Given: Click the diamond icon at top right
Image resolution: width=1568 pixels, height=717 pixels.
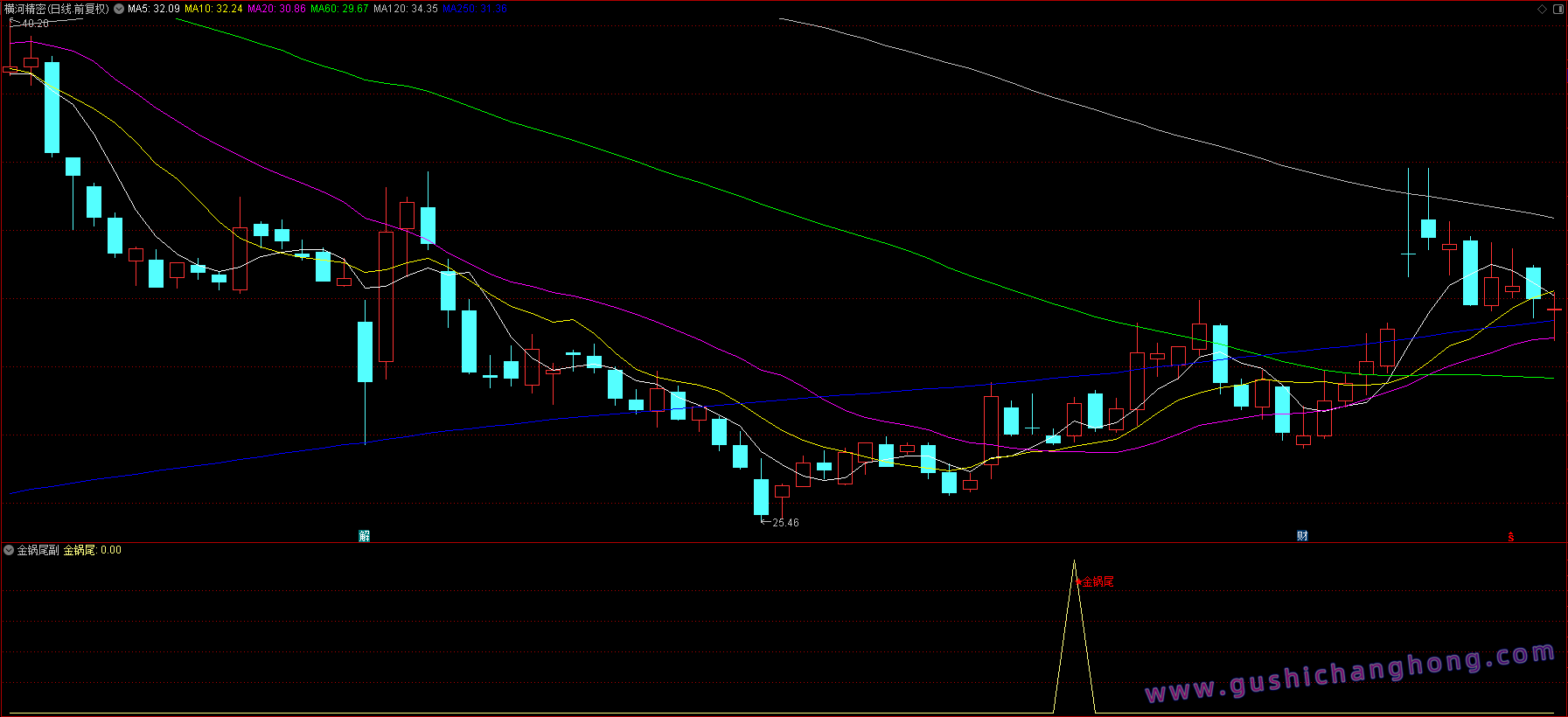Looking at the screenshot, I should tap(1542, 9).
